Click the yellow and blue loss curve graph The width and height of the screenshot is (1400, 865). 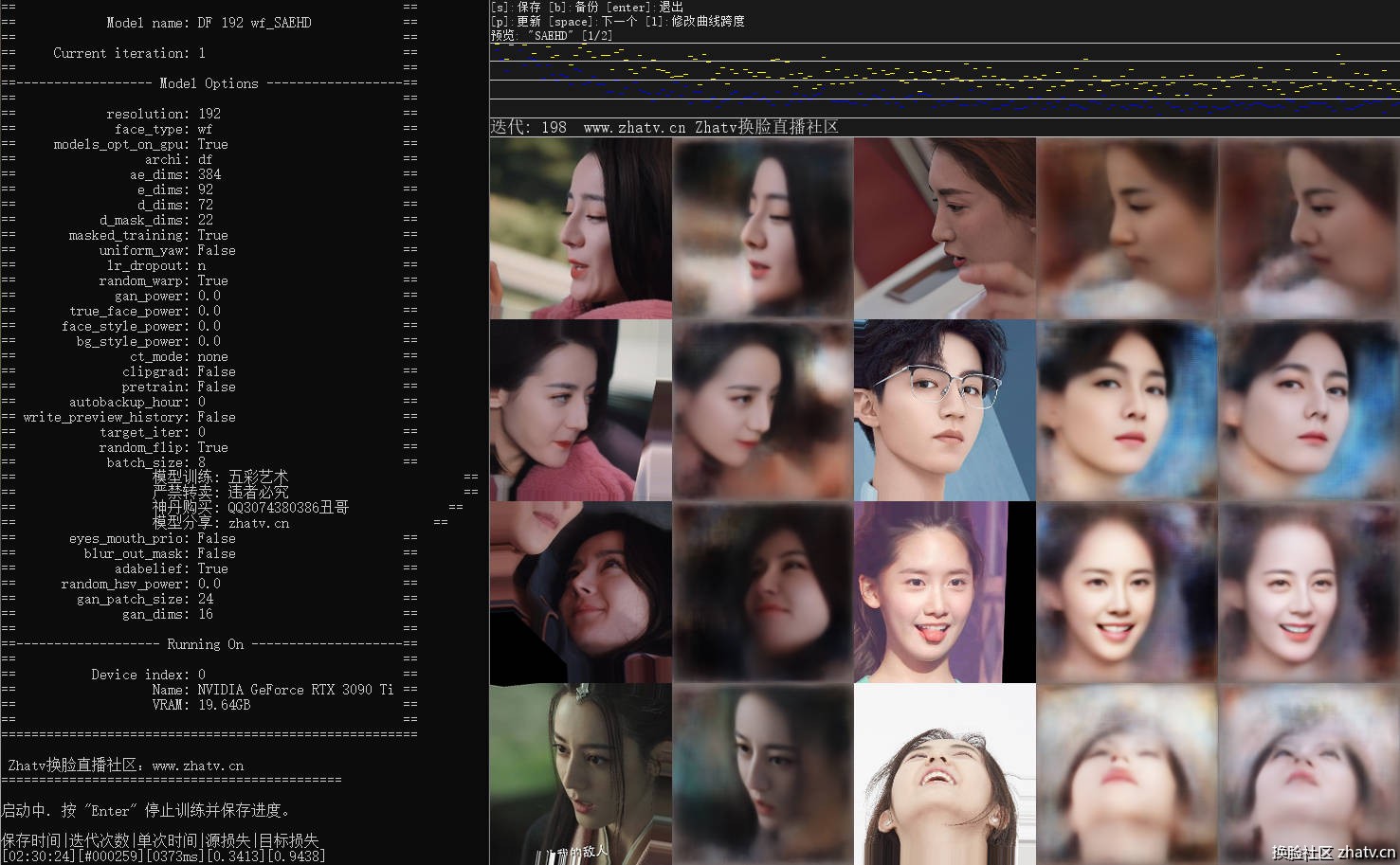(944, 80)
